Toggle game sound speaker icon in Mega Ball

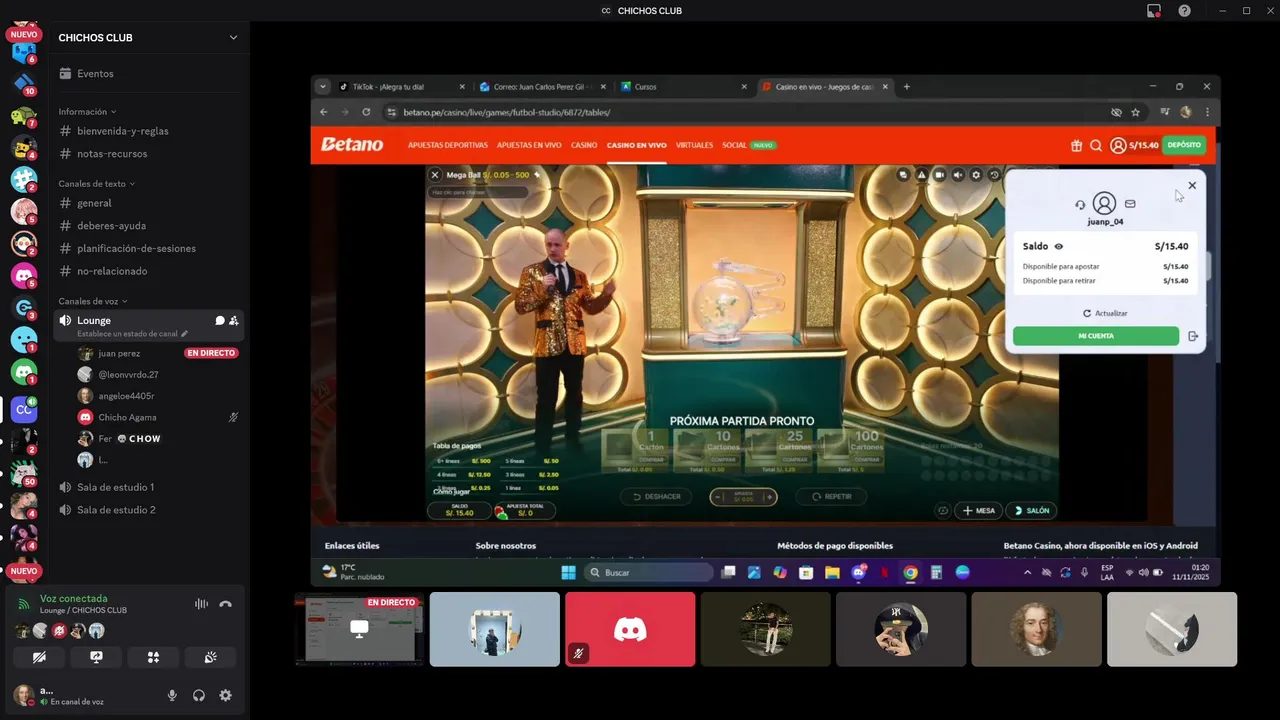pyautogui.click(x=958, y=175)
